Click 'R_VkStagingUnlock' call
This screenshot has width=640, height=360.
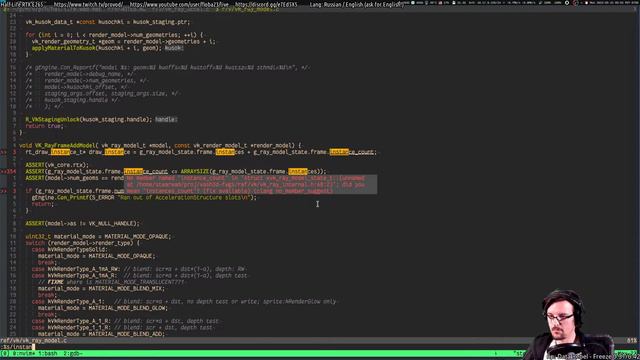89,119
